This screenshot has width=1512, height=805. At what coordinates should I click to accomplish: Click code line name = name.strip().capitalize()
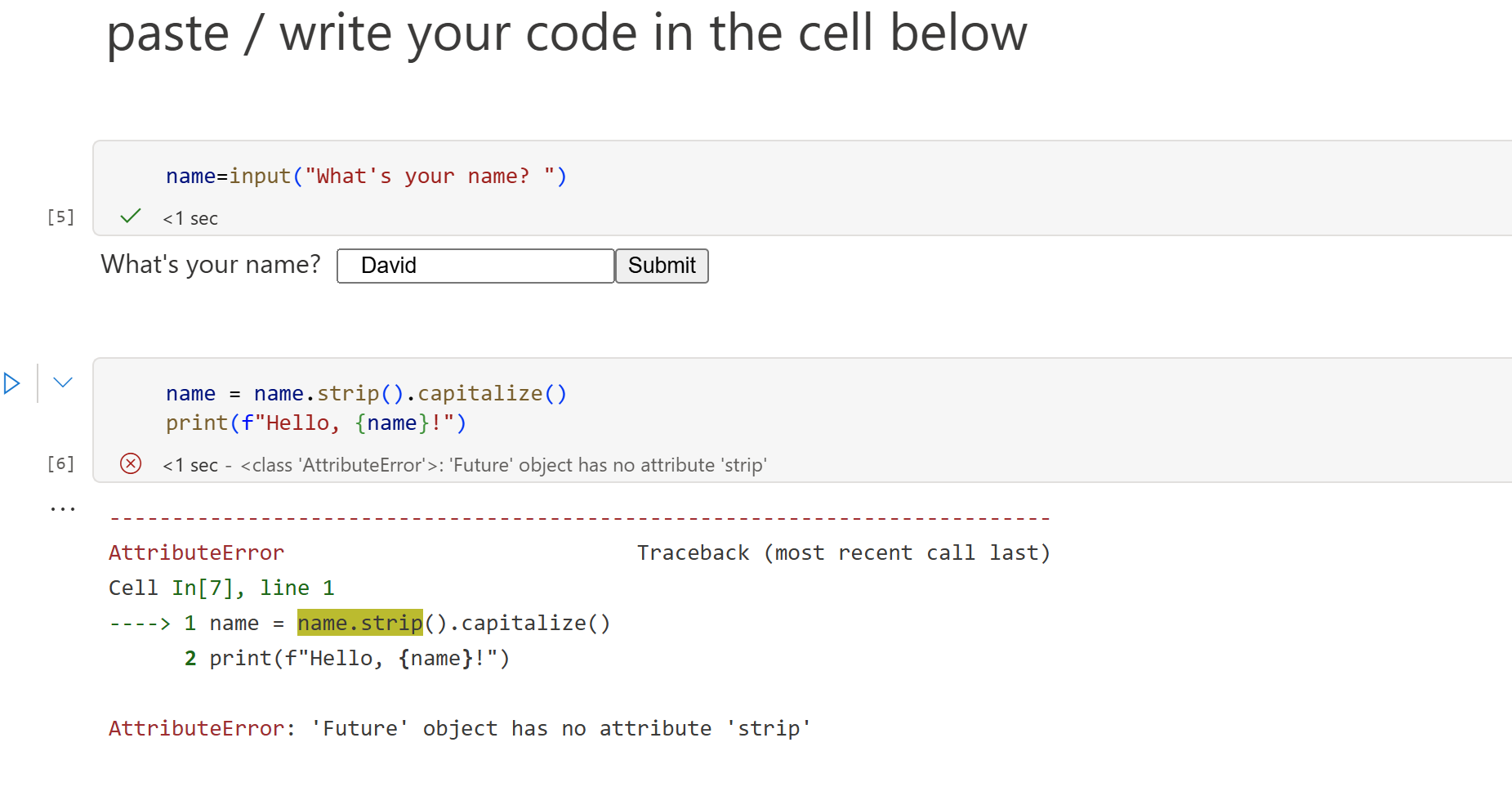pos(366,393)
